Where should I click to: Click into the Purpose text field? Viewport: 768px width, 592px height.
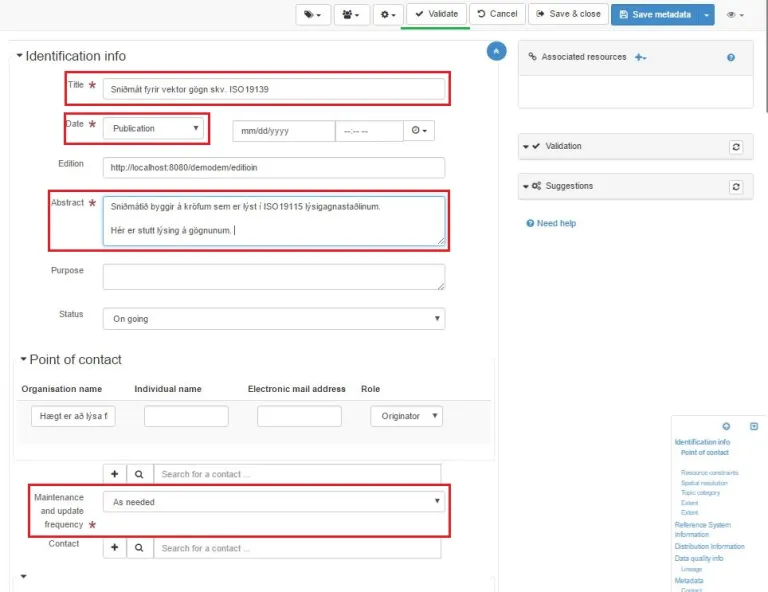(273, 277)
